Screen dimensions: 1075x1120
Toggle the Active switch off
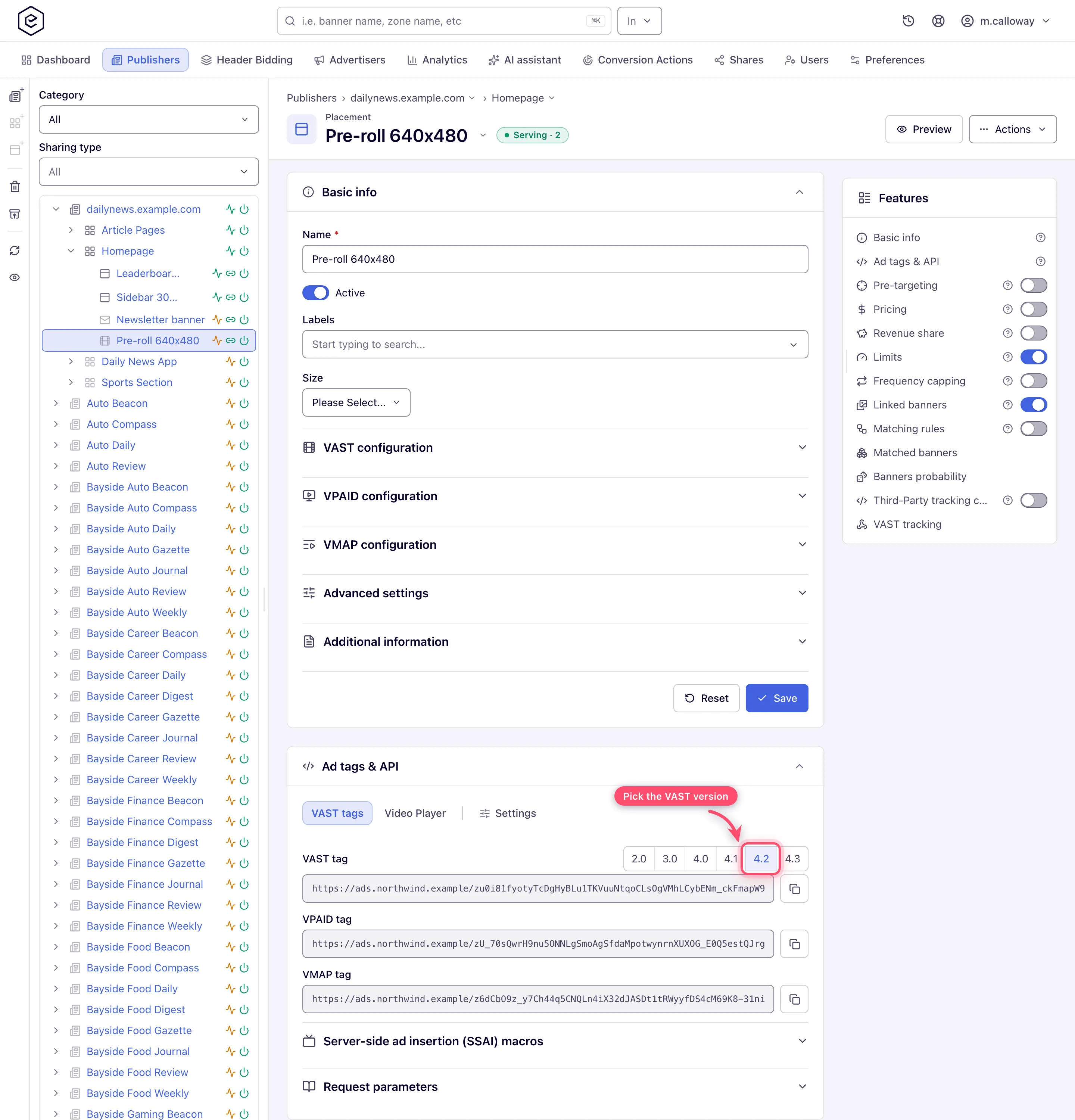tap(316, 293)
